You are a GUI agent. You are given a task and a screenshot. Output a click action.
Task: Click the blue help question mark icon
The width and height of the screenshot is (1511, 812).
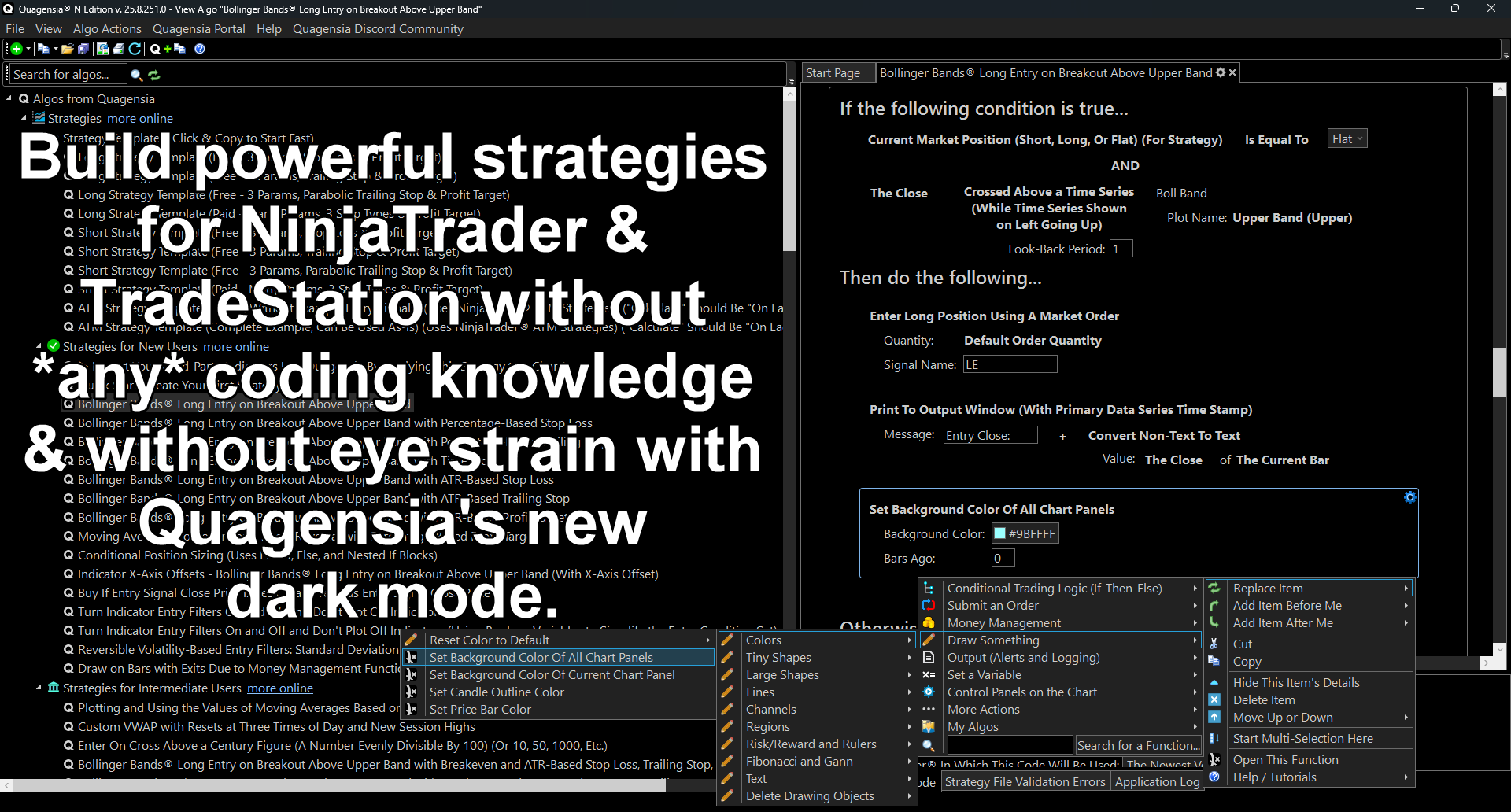pyautogui.click(x=200, y=49)
